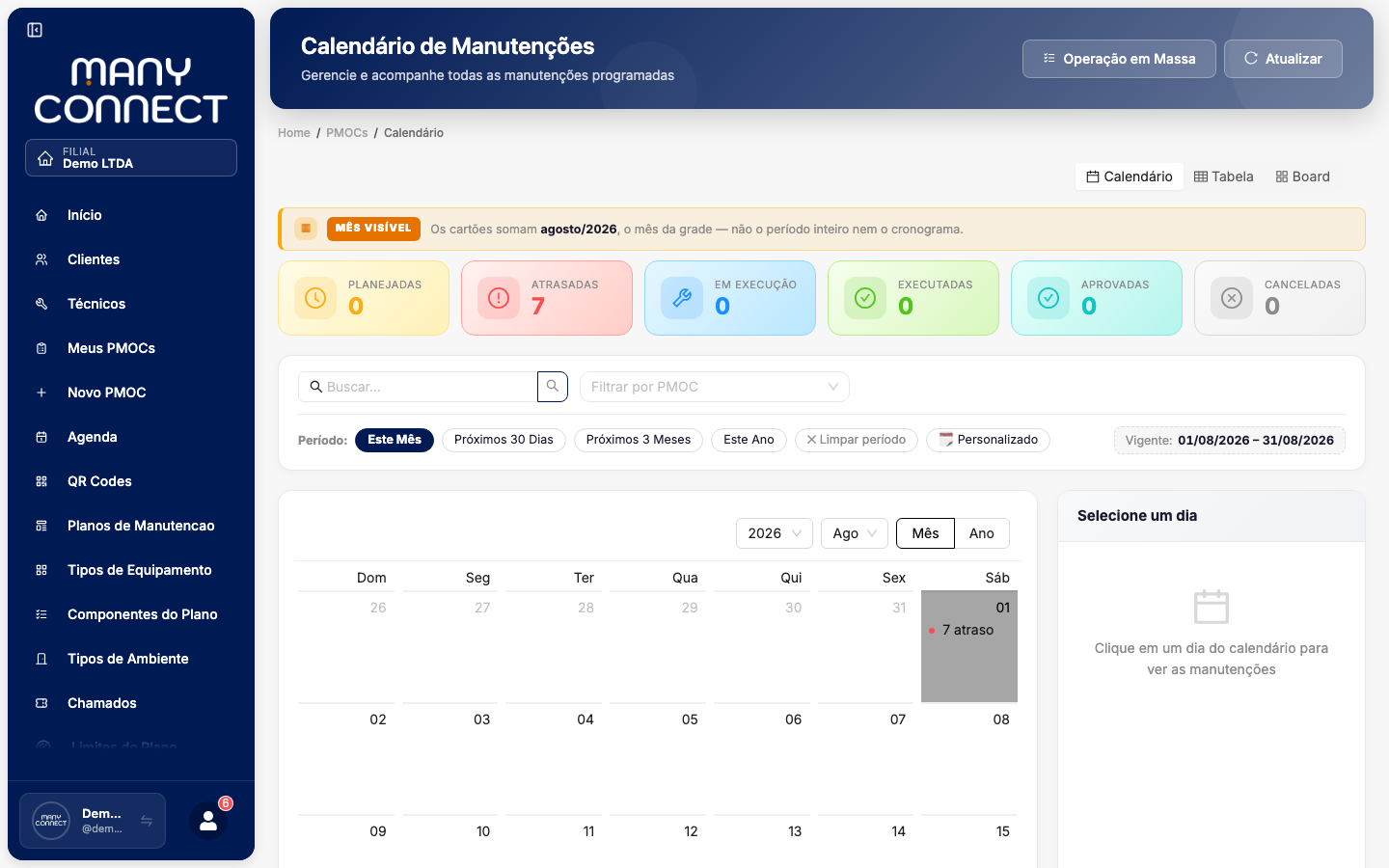Viewport: 1389px width, 868px height.
Task: Click the QR Codes grid icon
Action: tap(41, 481)
